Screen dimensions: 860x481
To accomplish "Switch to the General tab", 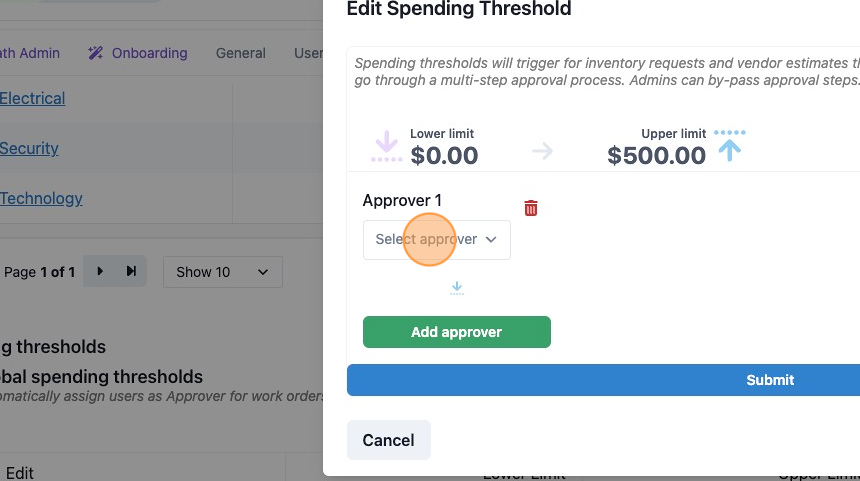I will pyautogui.click(x=241, y=53).
